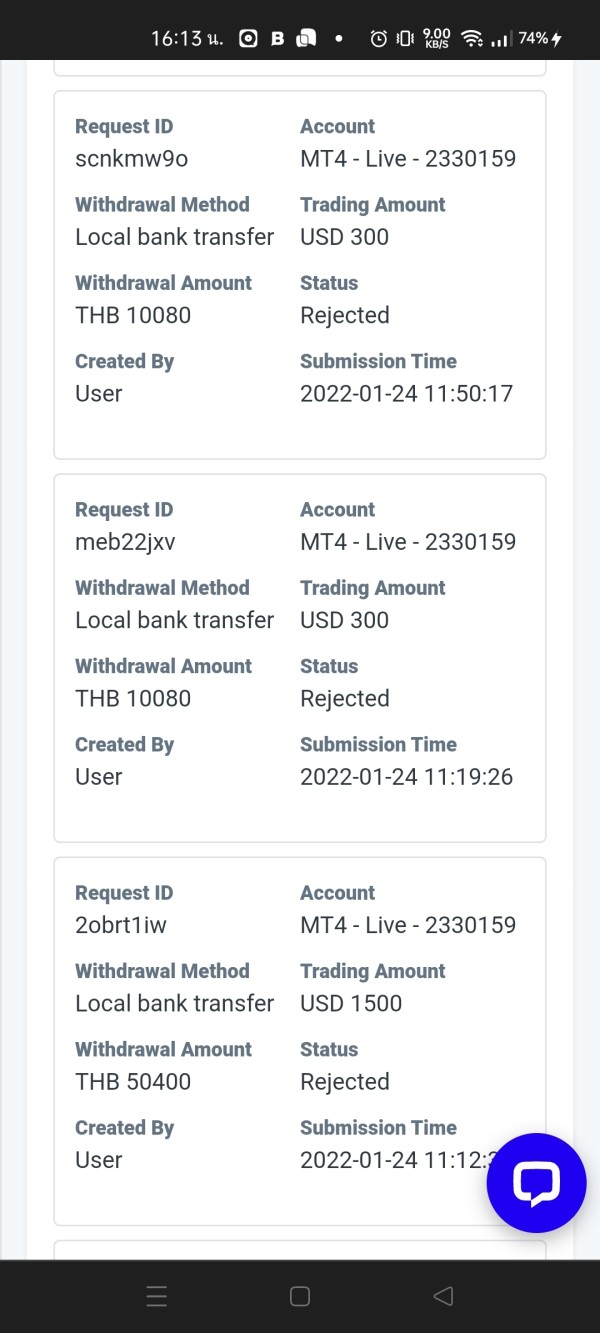Tap the battery 74% indicator

click(539, 39)
